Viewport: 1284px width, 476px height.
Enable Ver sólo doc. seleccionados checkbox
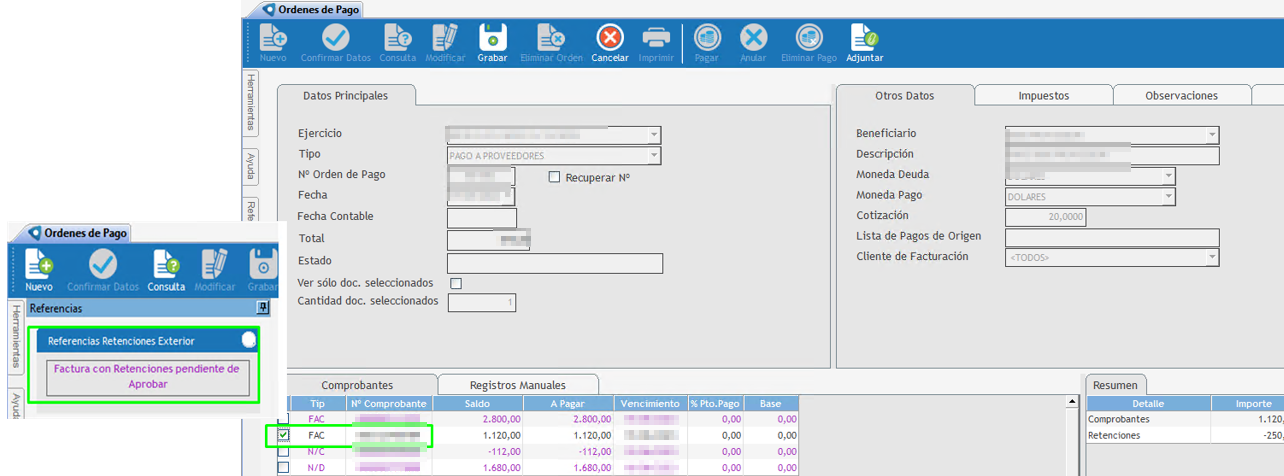[456, 283]
